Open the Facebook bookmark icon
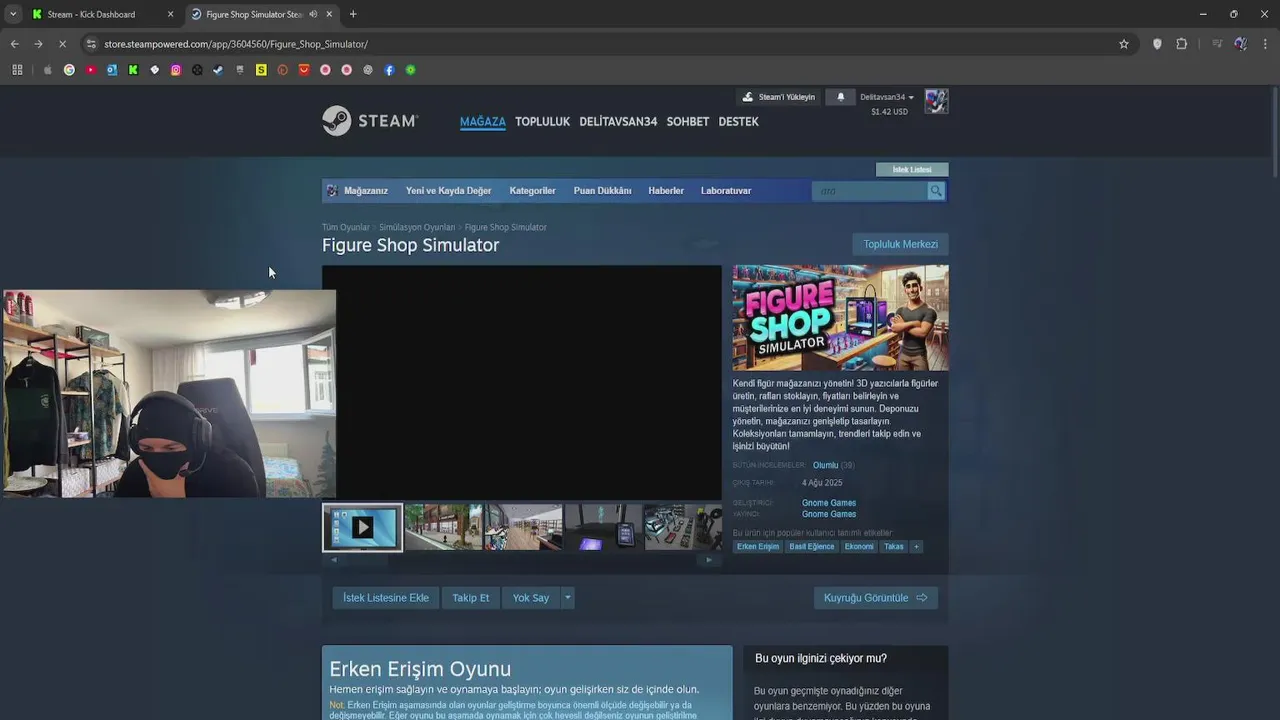The image size is (1280, 720). coord(389,70)
